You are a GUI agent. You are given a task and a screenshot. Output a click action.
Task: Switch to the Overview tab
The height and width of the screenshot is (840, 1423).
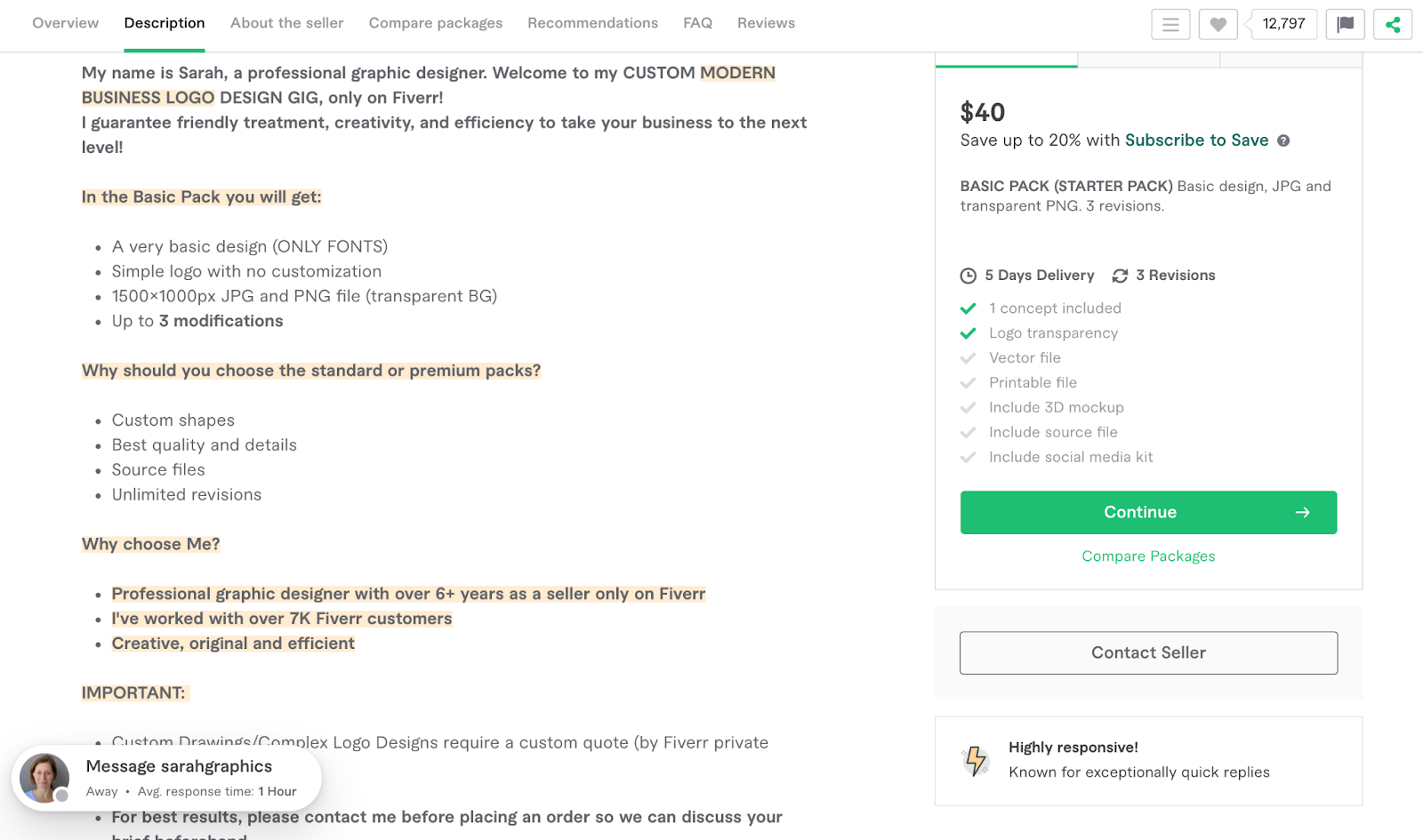pyautogui.click(x=66, y=23)
